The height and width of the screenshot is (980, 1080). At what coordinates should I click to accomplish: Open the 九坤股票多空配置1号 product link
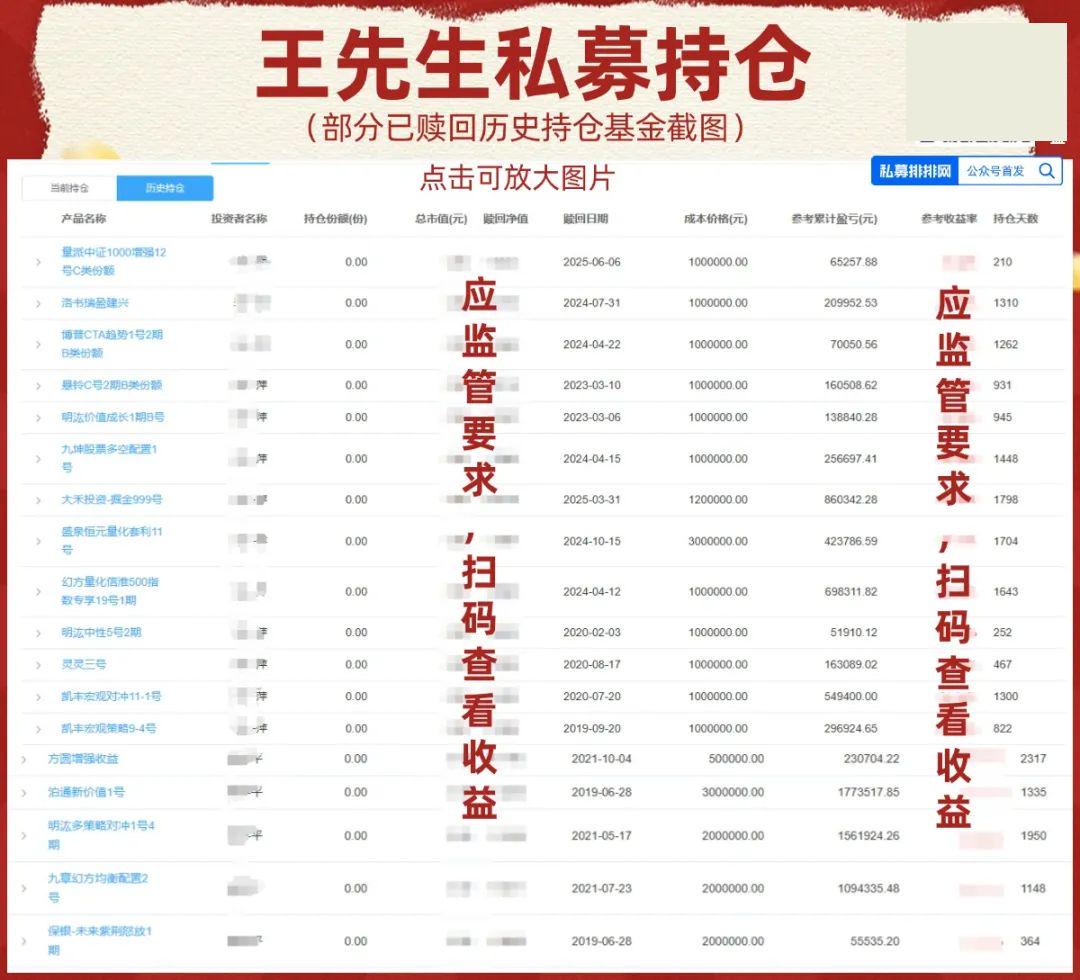point(110,458)
